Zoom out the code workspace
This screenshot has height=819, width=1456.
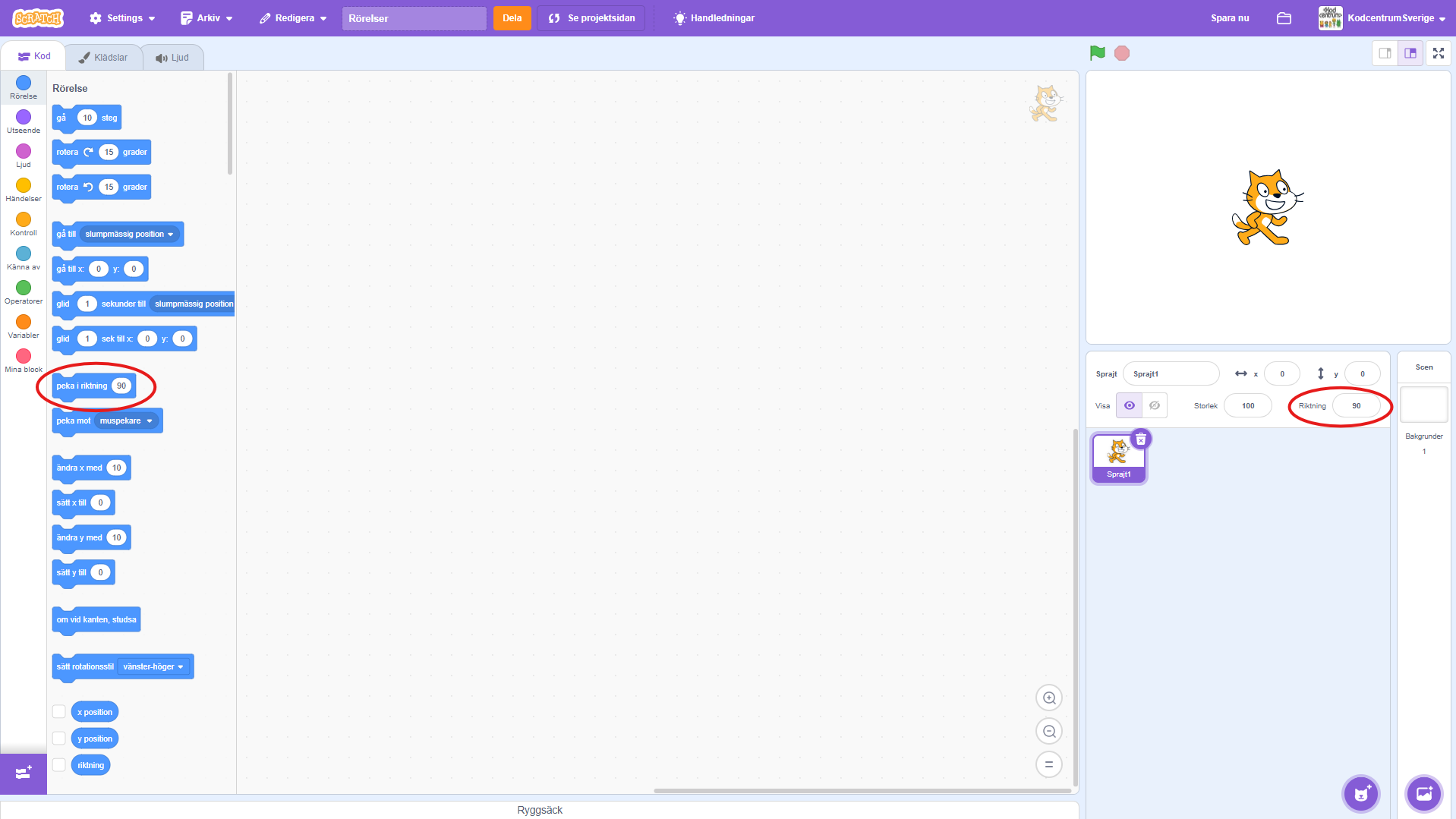[x=1049, y=731]
